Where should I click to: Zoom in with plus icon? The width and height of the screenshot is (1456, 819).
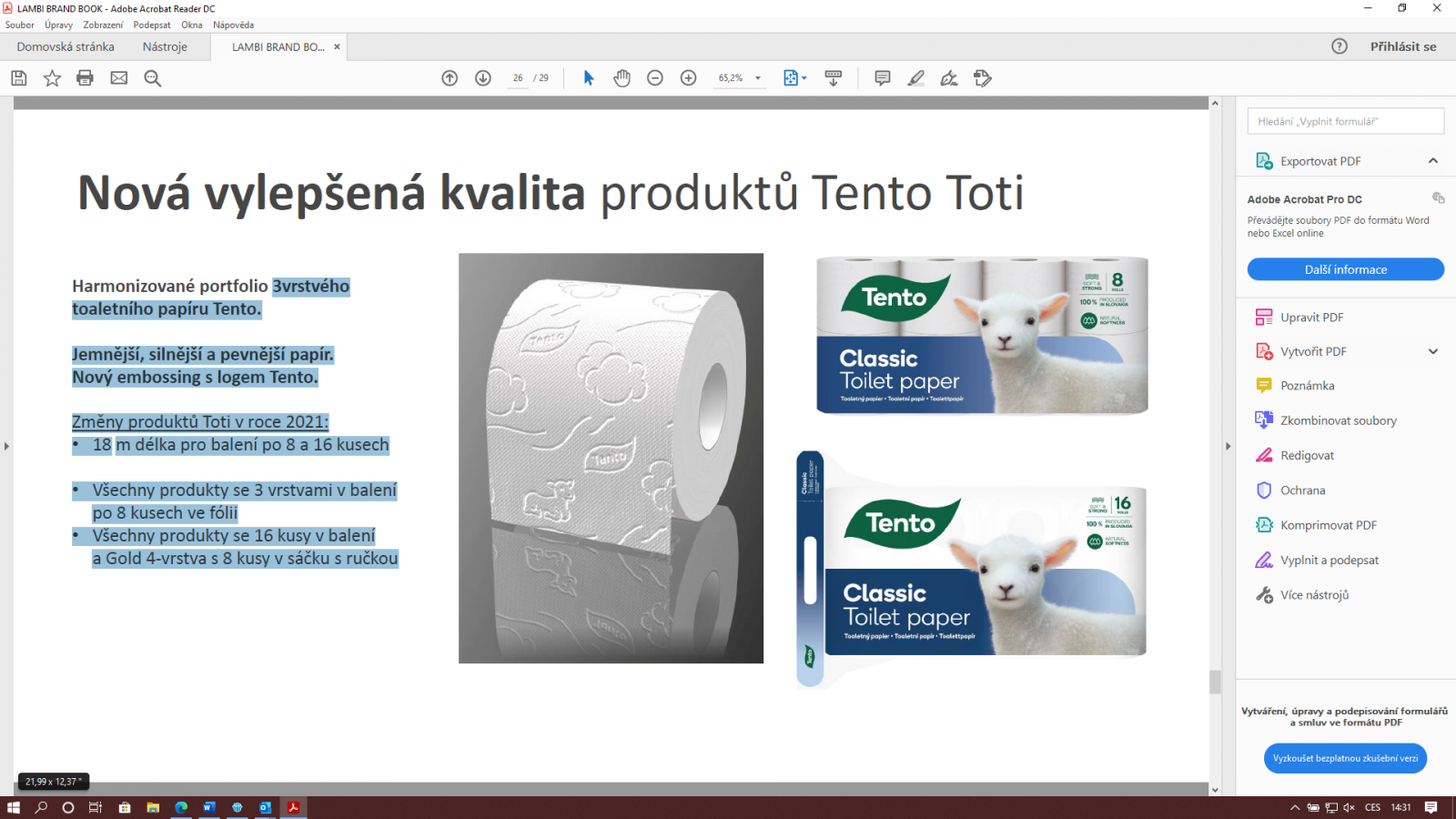point(689,78)
